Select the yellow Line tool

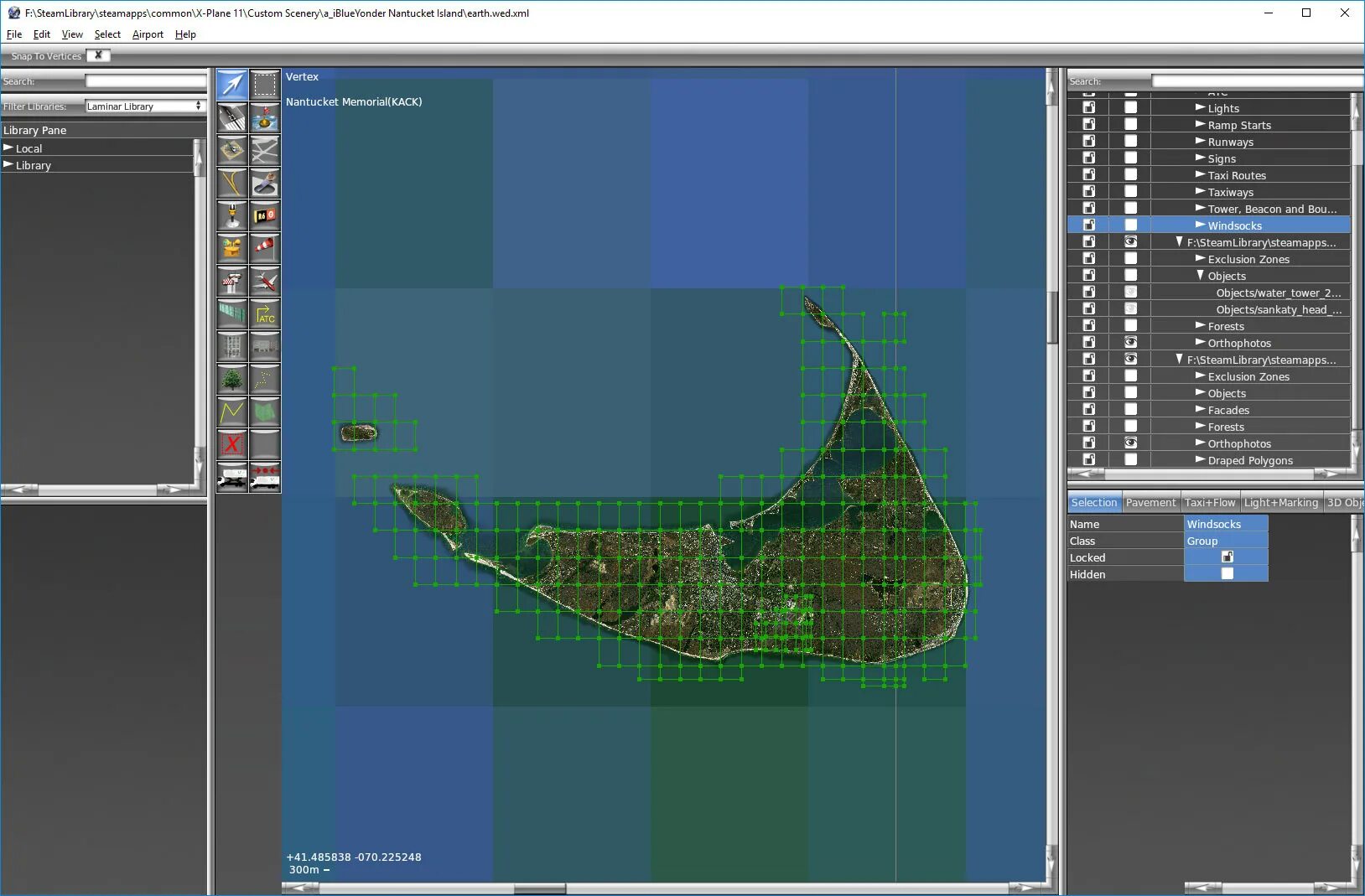[x=232, y=412]
